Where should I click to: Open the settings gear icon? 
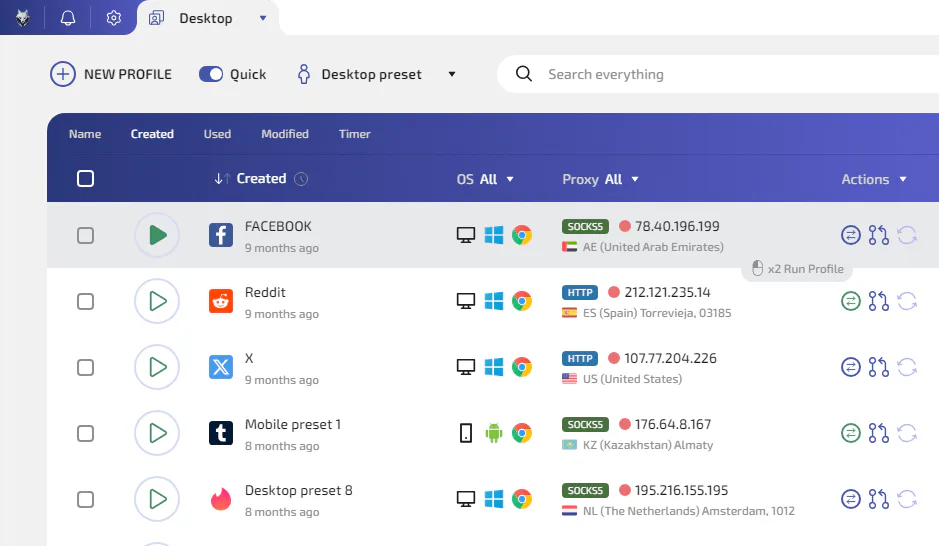point(113,18)
